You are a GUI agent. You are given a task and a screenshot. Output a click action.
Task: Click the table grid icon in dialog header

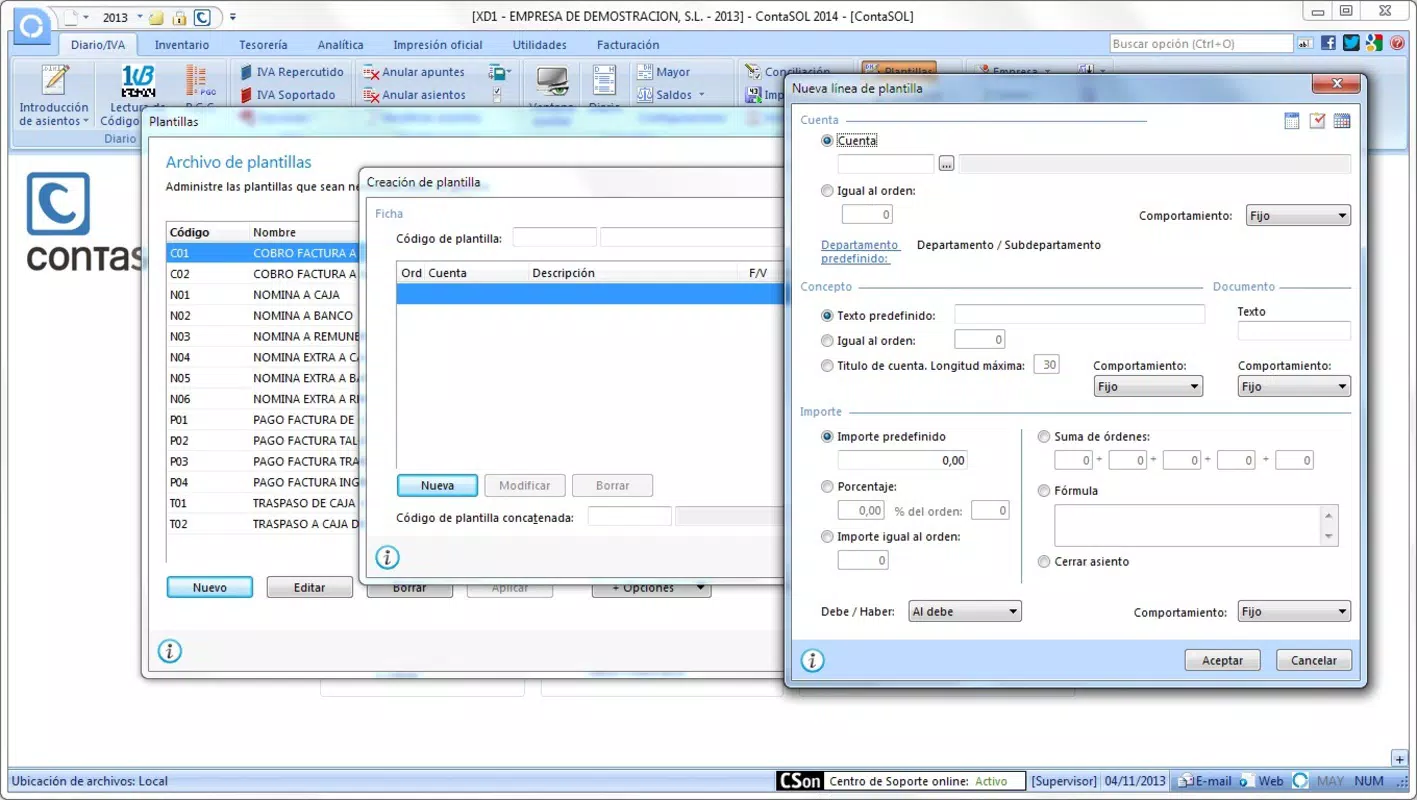1342,121
